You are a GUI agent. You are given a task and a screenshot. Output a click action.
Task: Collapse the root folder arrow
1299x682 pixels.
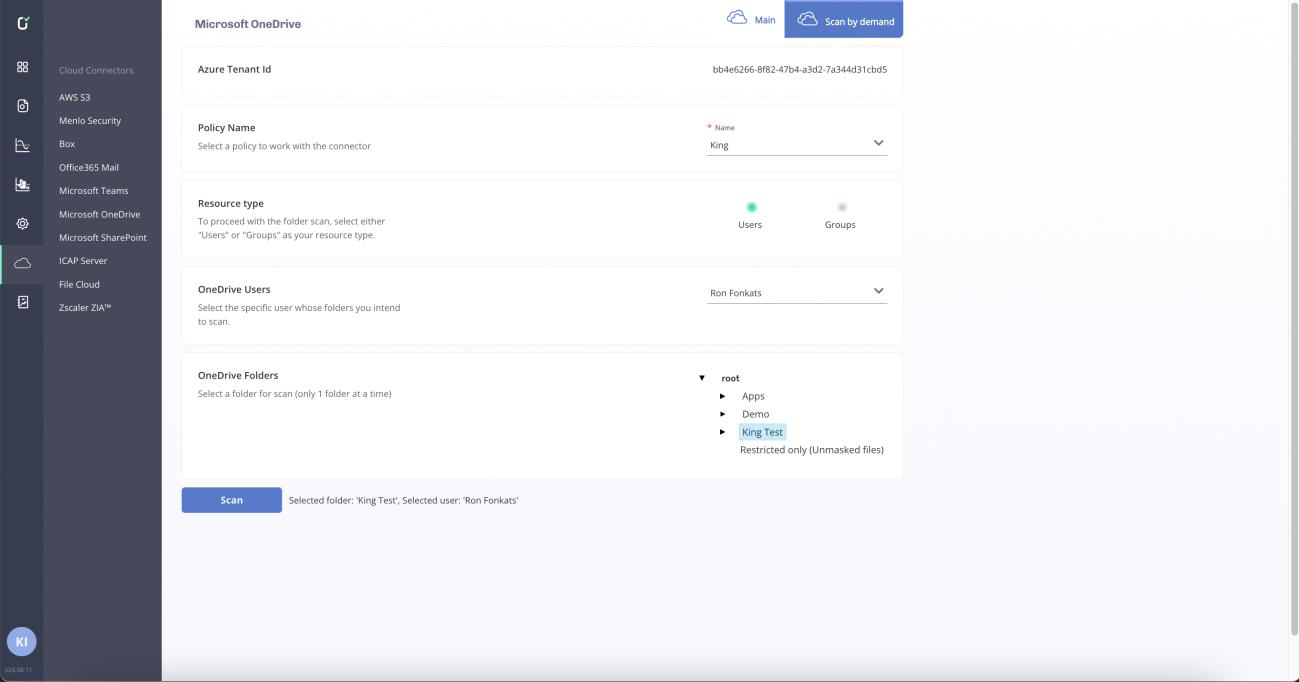coord(702,378)
